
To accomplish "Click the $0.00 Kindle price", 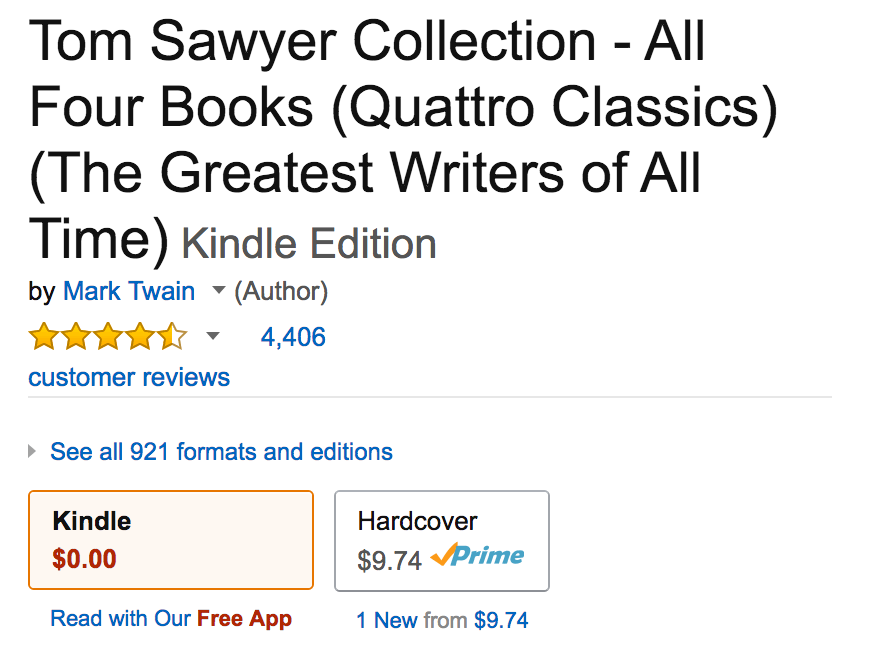I will click(x=84, y=558).
